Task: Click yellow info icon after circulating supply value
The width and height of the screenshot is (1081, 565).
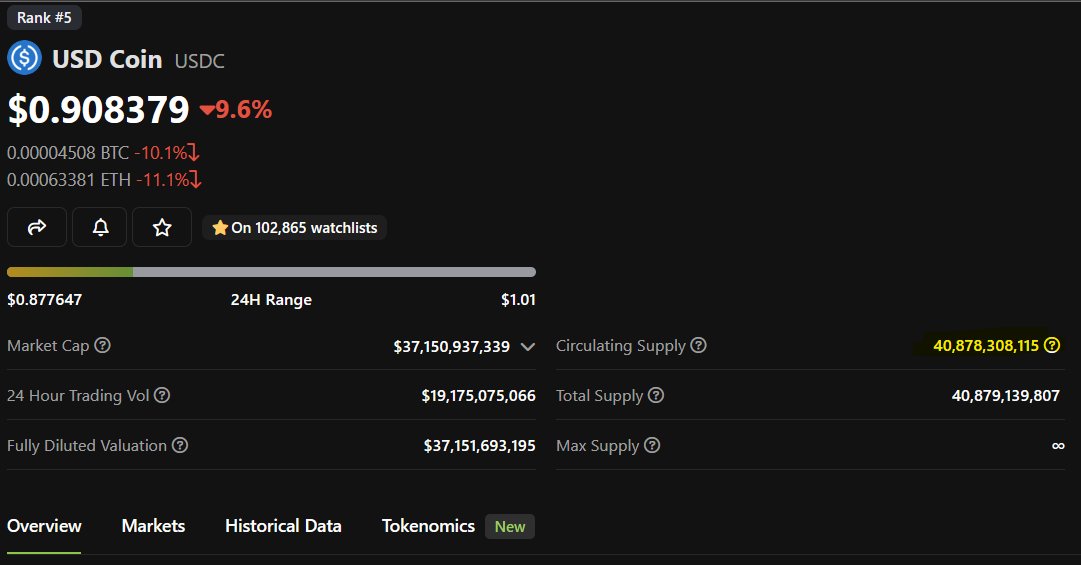Action: [x=1052, y=345]
